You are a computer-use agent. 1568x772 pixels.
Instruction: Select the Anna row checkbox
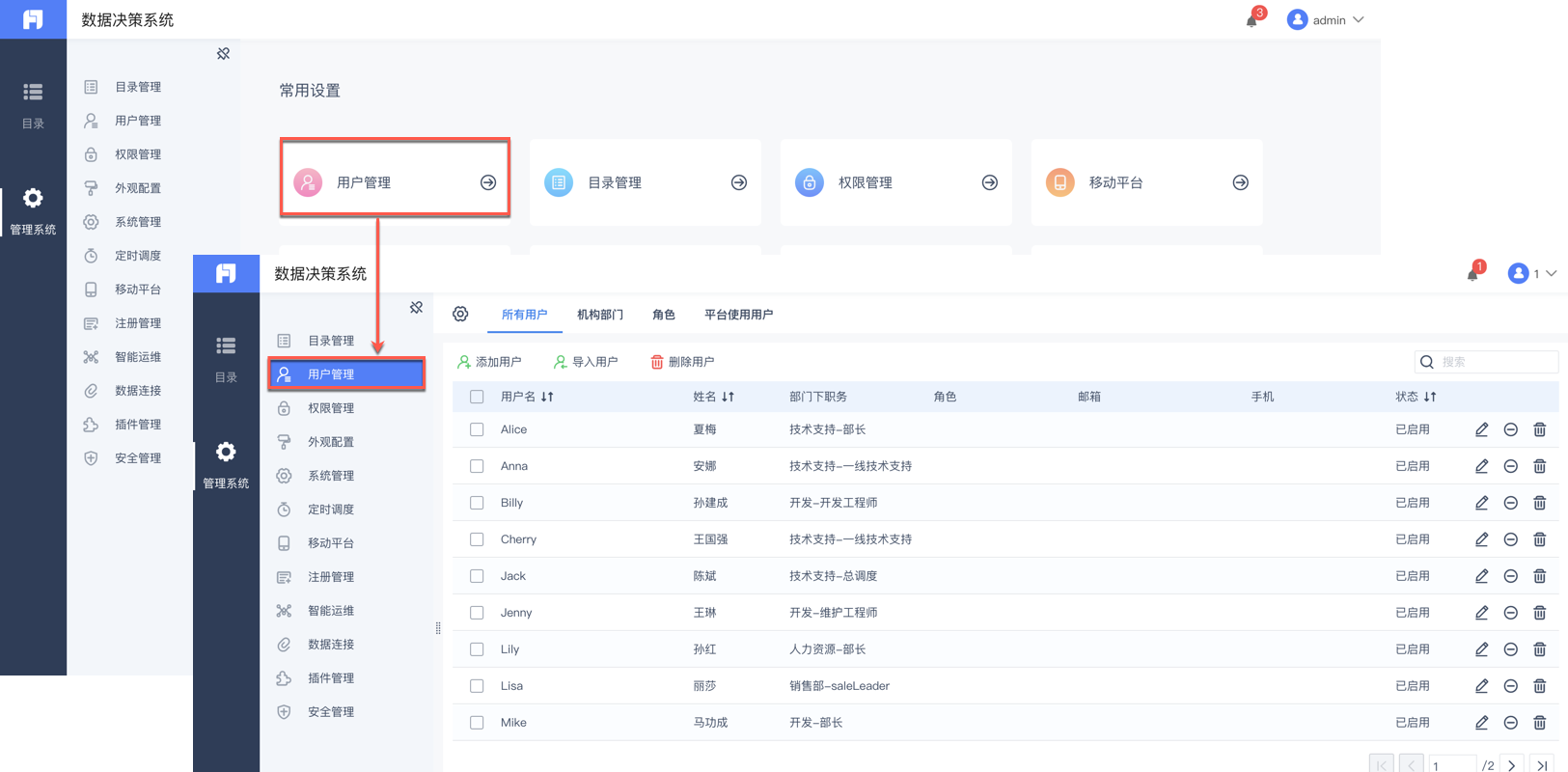click(477, 466)
